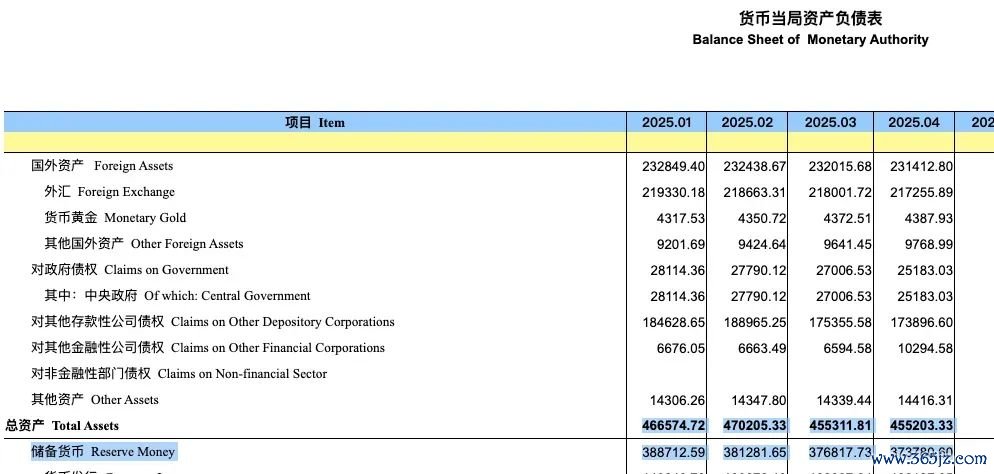Click Claims on Government 2025.01 value 28114.36
Viewport: 994px width, 474px height.
tap(677, 271)
